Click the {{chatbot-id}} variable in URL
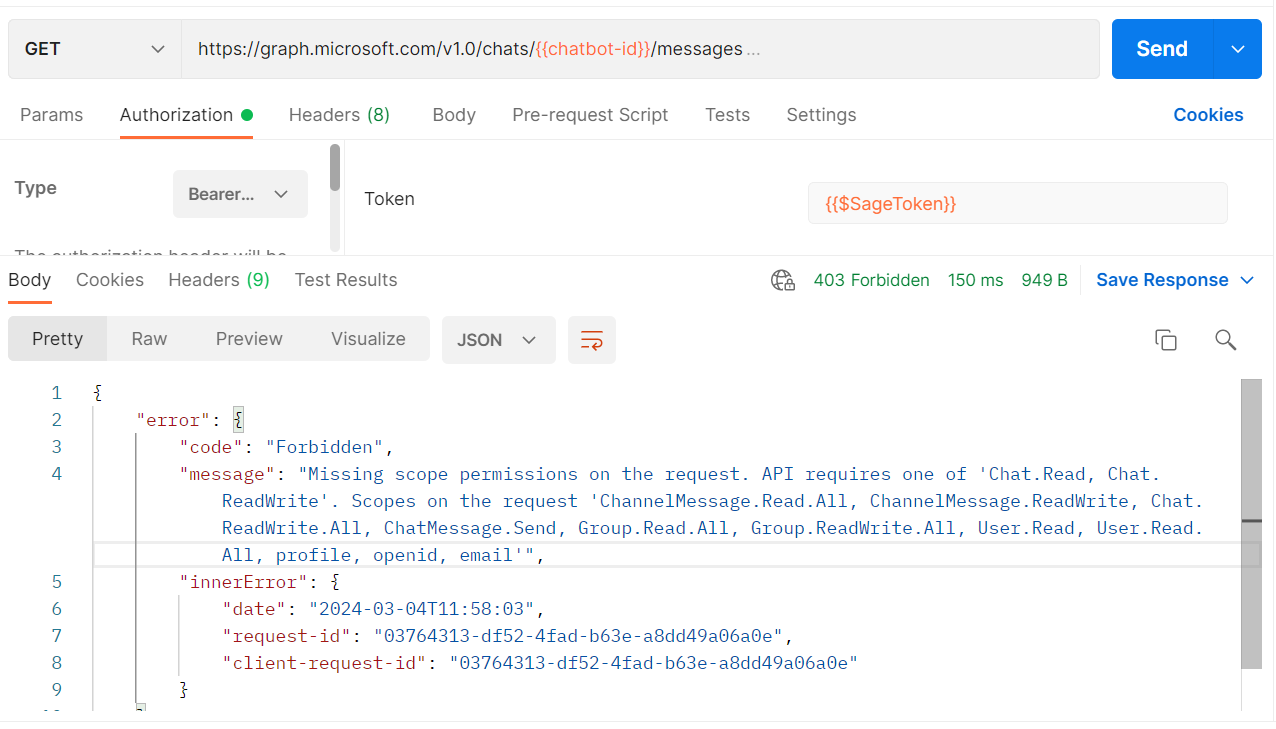This screenshot has width=1276, height=729. coord(593,49)
